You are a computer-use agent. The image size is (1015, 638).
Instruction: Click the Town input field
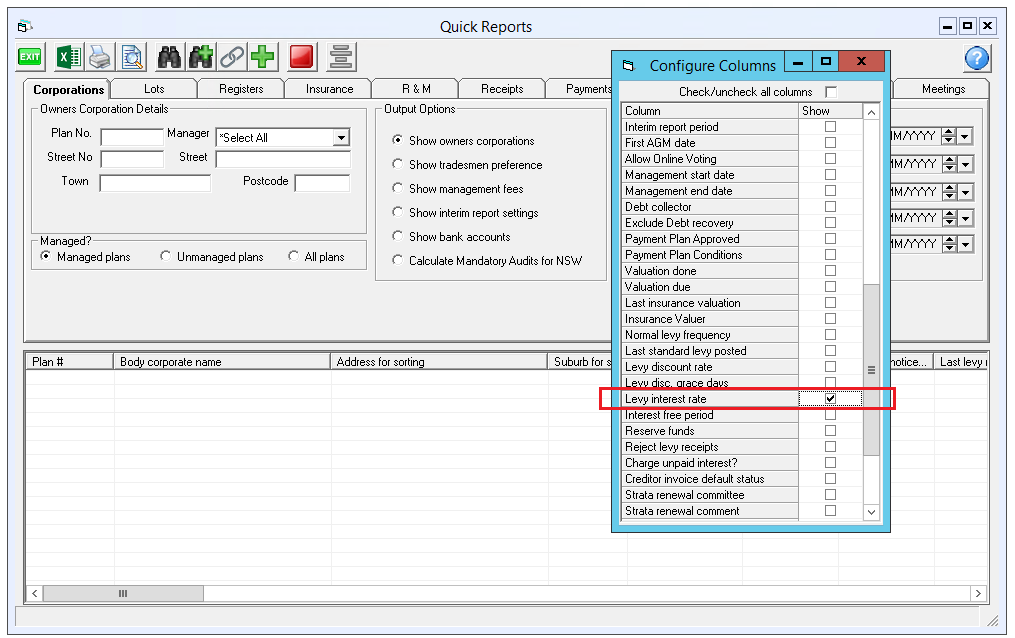click(155, 183)
